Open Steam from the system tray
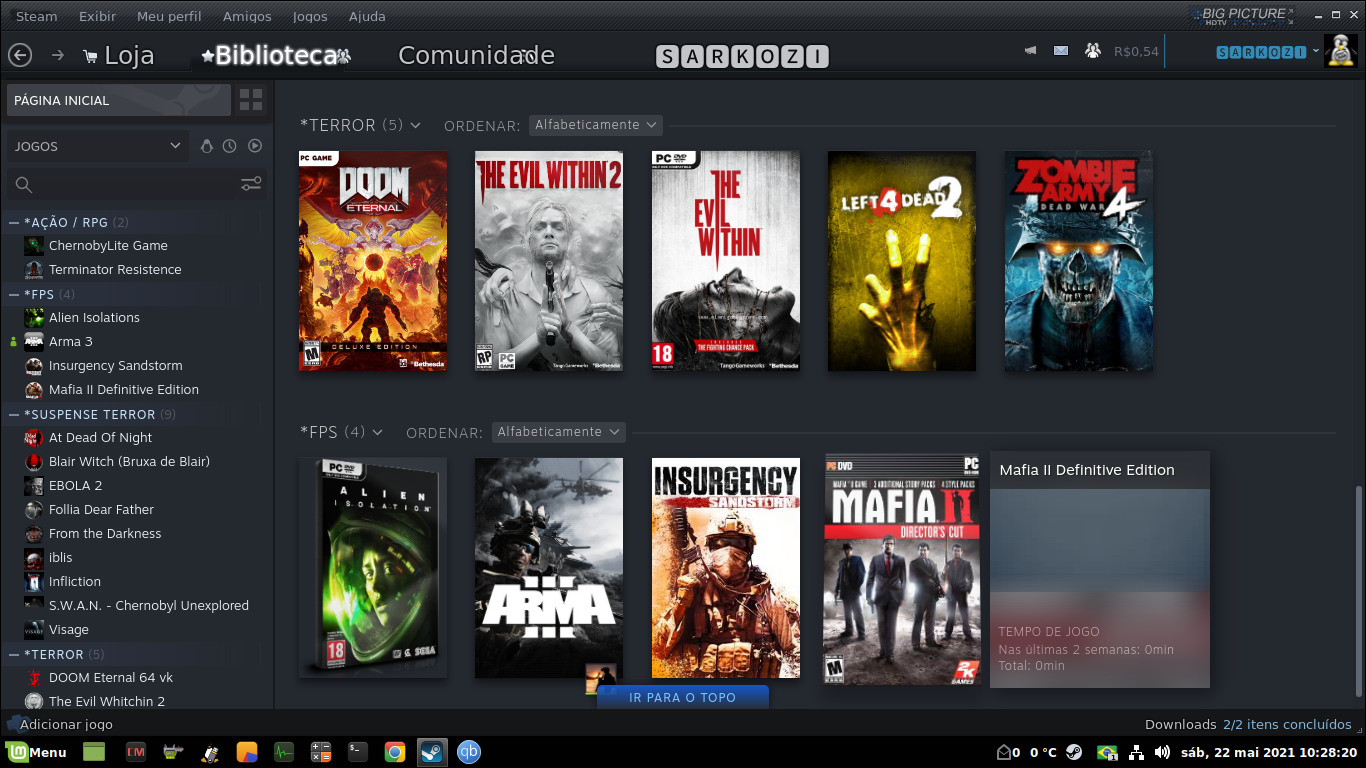 coord(1073,752)
